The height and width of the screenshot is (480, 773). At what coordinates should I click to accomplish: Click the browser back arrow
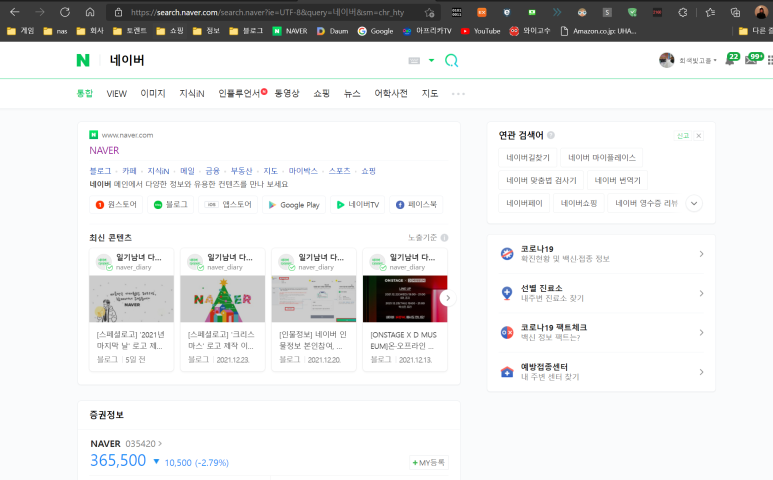click(15, 12)
